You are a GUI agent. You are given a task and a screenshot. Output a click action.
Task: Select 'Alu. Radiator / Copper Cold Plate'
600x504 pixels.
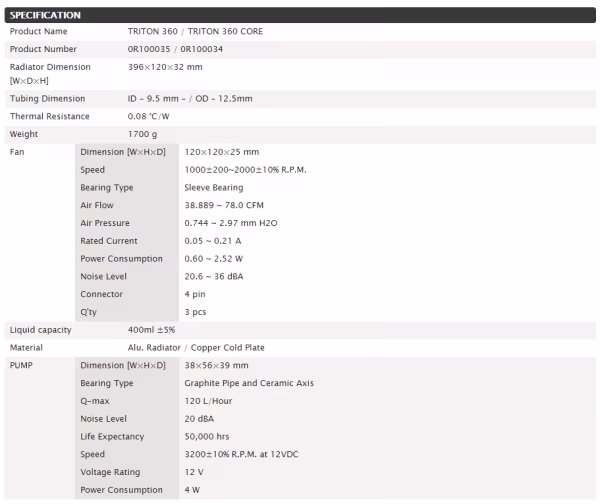point(196,348)
